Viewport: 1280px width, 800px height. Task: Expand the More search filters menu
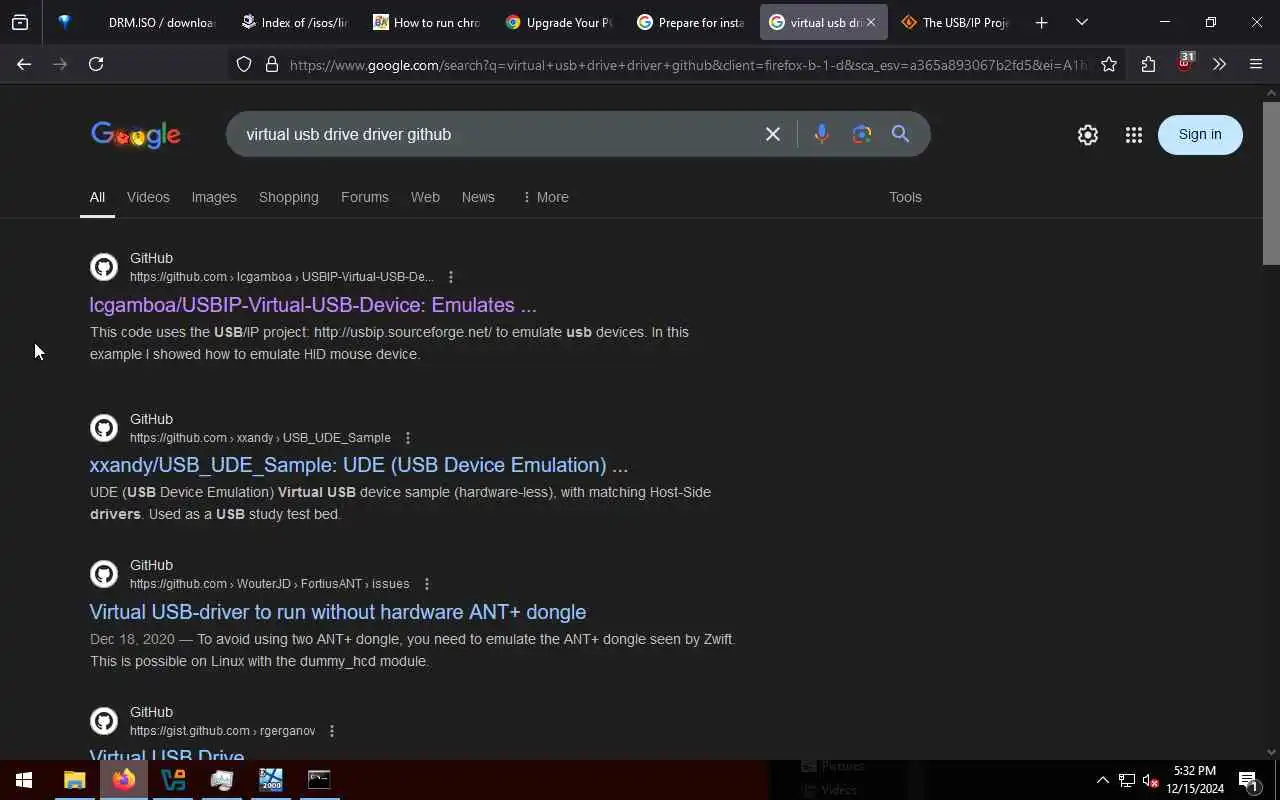point(545,197)
